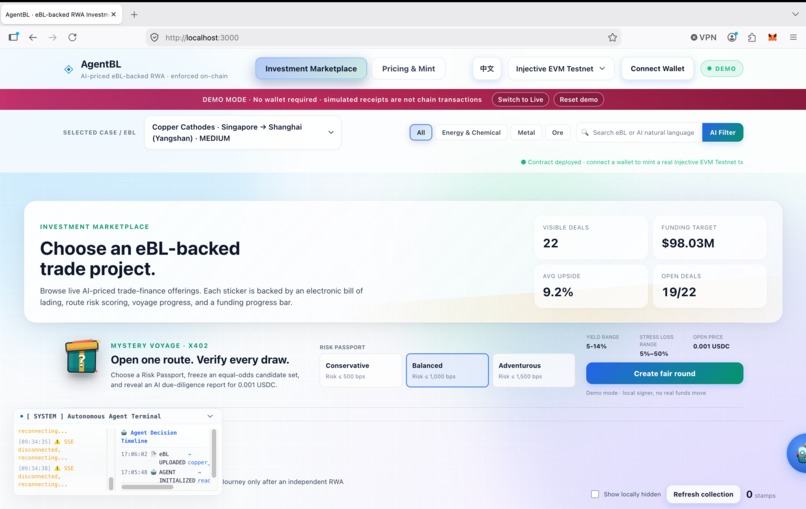
Task: Click the Yield Range 5-14% value
Action: (x=596, y=347)
